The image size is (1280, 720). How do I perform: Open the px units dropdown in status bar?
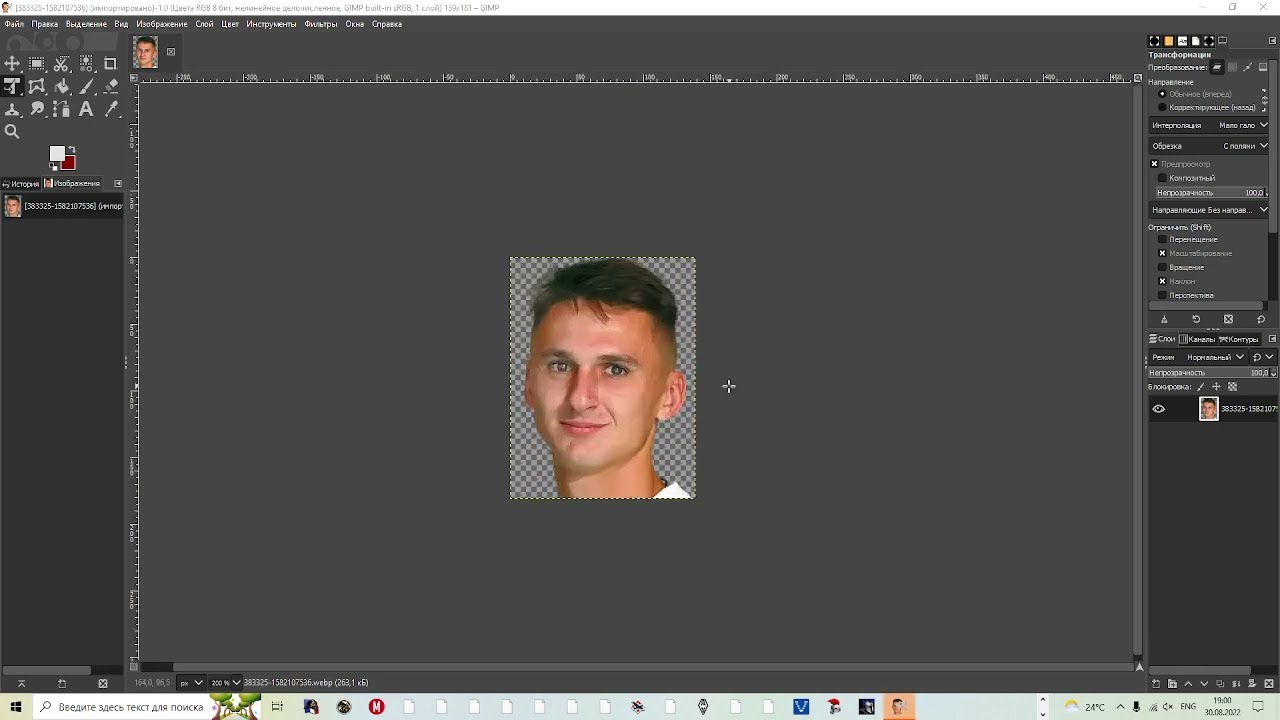190,683
